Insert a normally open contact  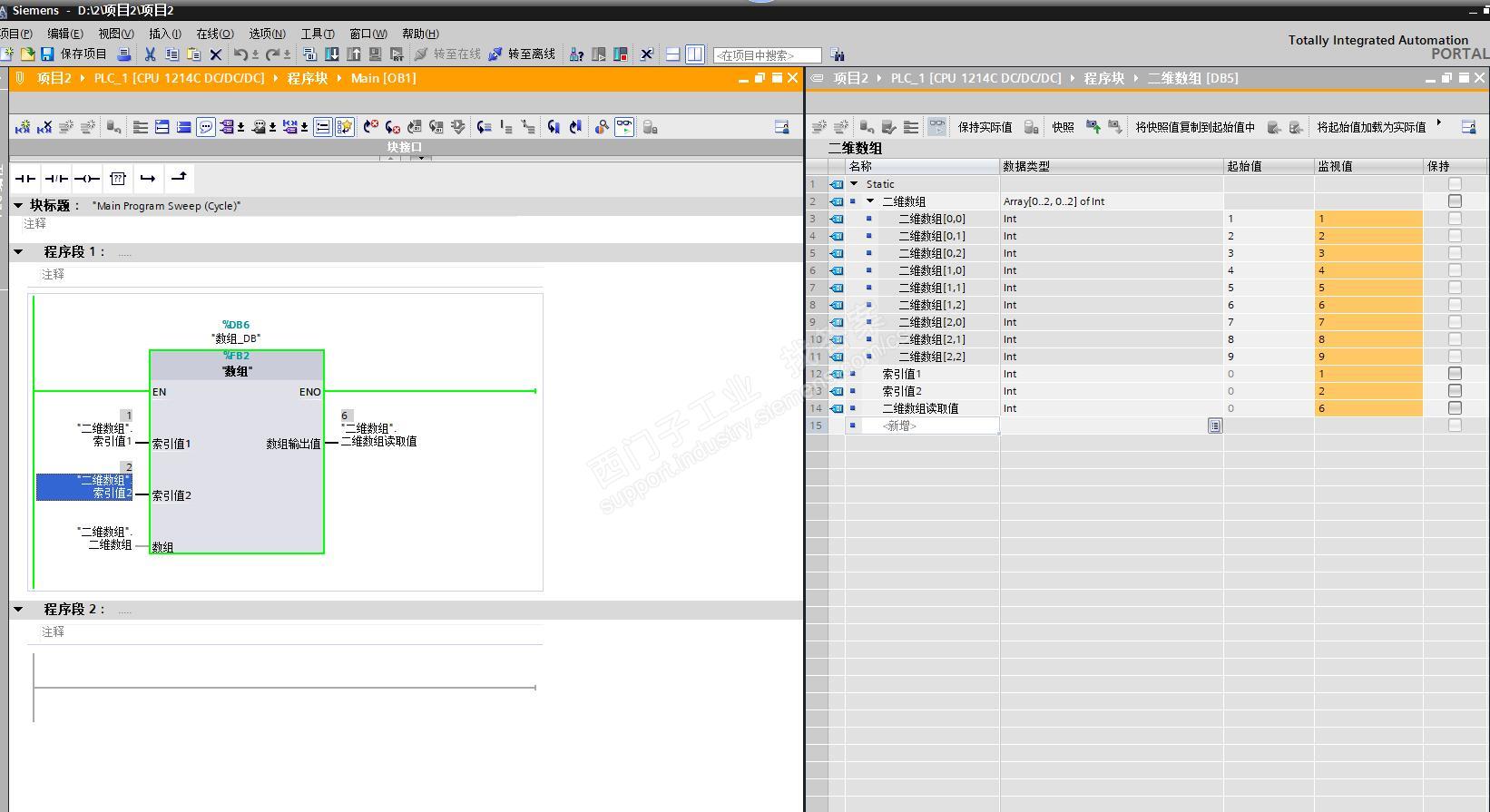25,179
